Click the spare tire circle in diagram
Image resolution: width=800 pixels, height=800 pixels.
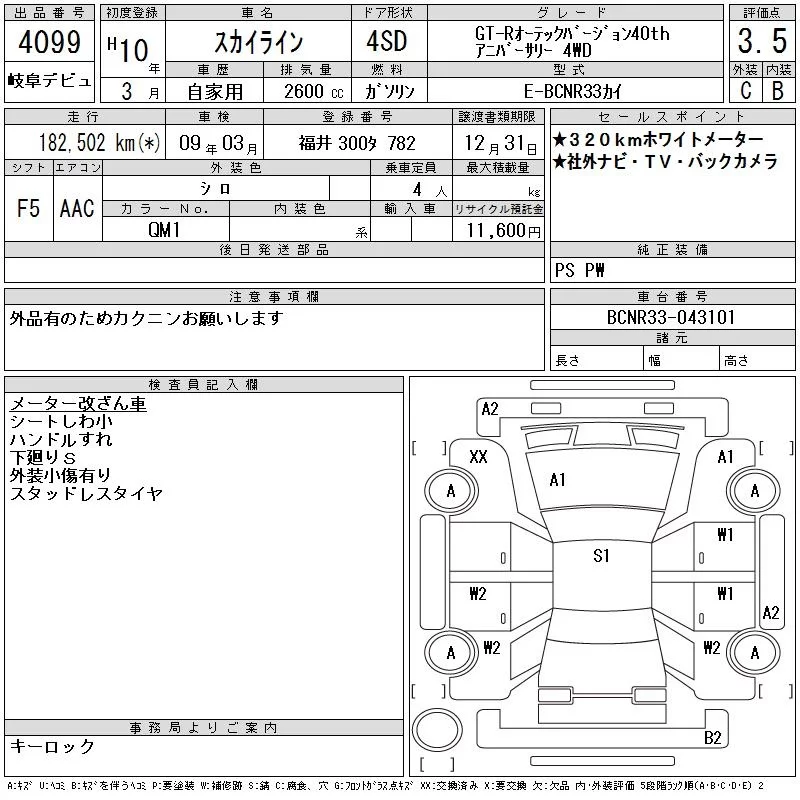point(437,730)
